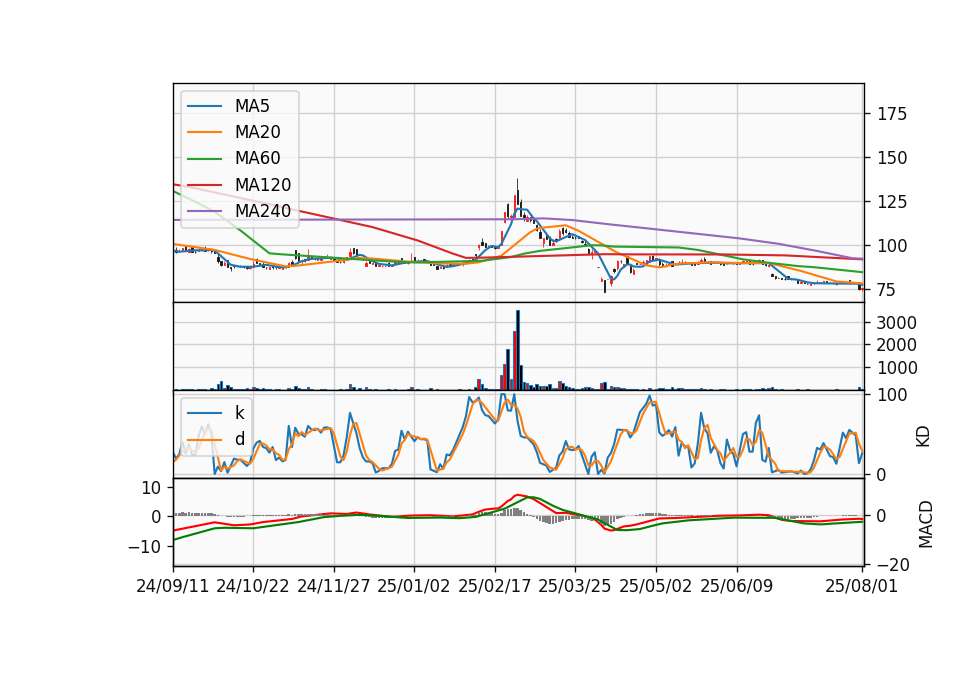Click the 24/09/11 date axis label

(173, 587)
